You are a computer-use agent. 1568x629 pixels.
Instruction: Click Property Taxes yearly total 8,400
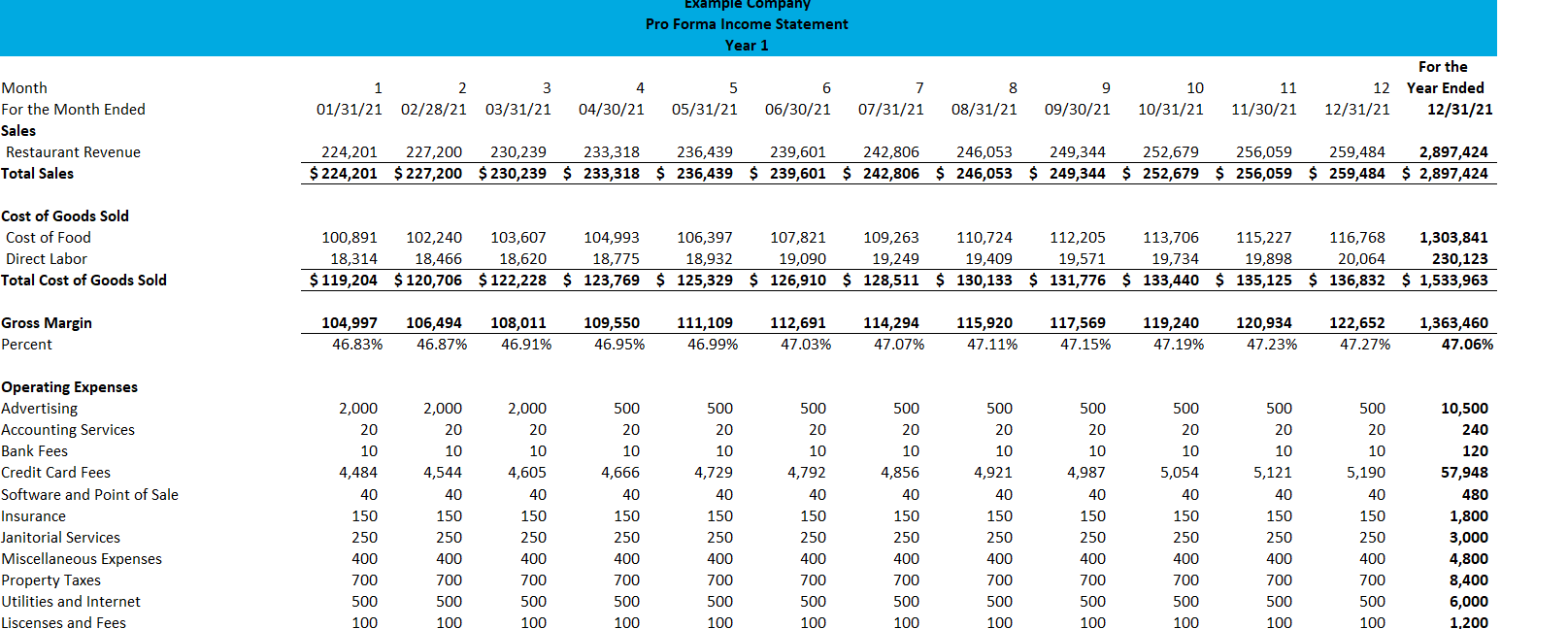(x=1469, y=580)
